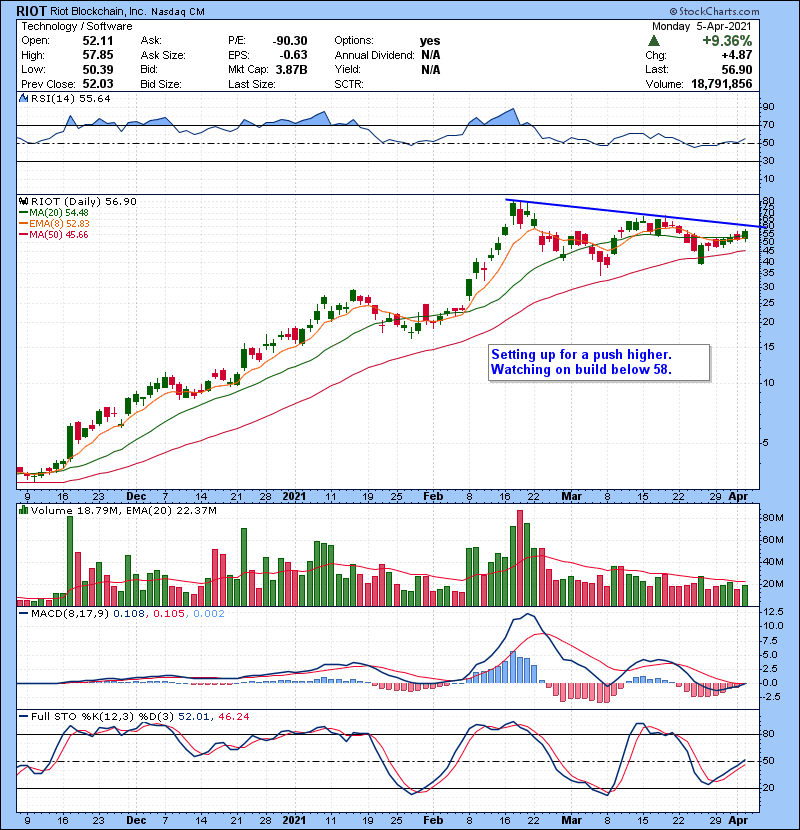
Task: Click the blue annotation 'Setting up for a push higher'
Action: click(581, 355)
